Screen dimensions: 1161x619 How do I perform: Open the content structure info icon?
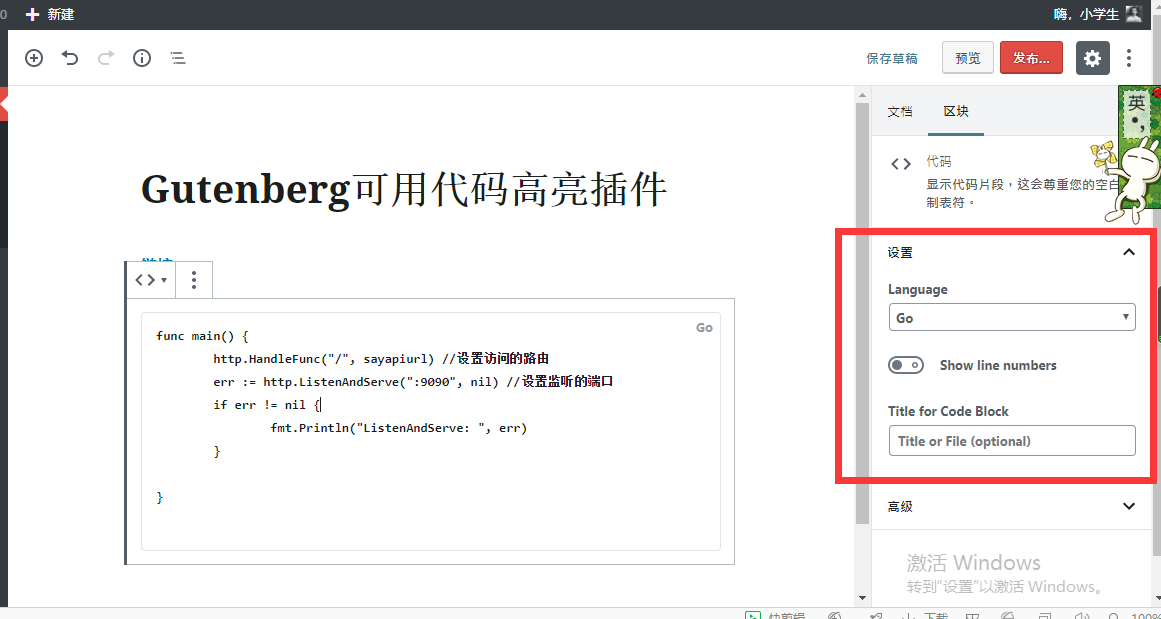click(142, 58)
